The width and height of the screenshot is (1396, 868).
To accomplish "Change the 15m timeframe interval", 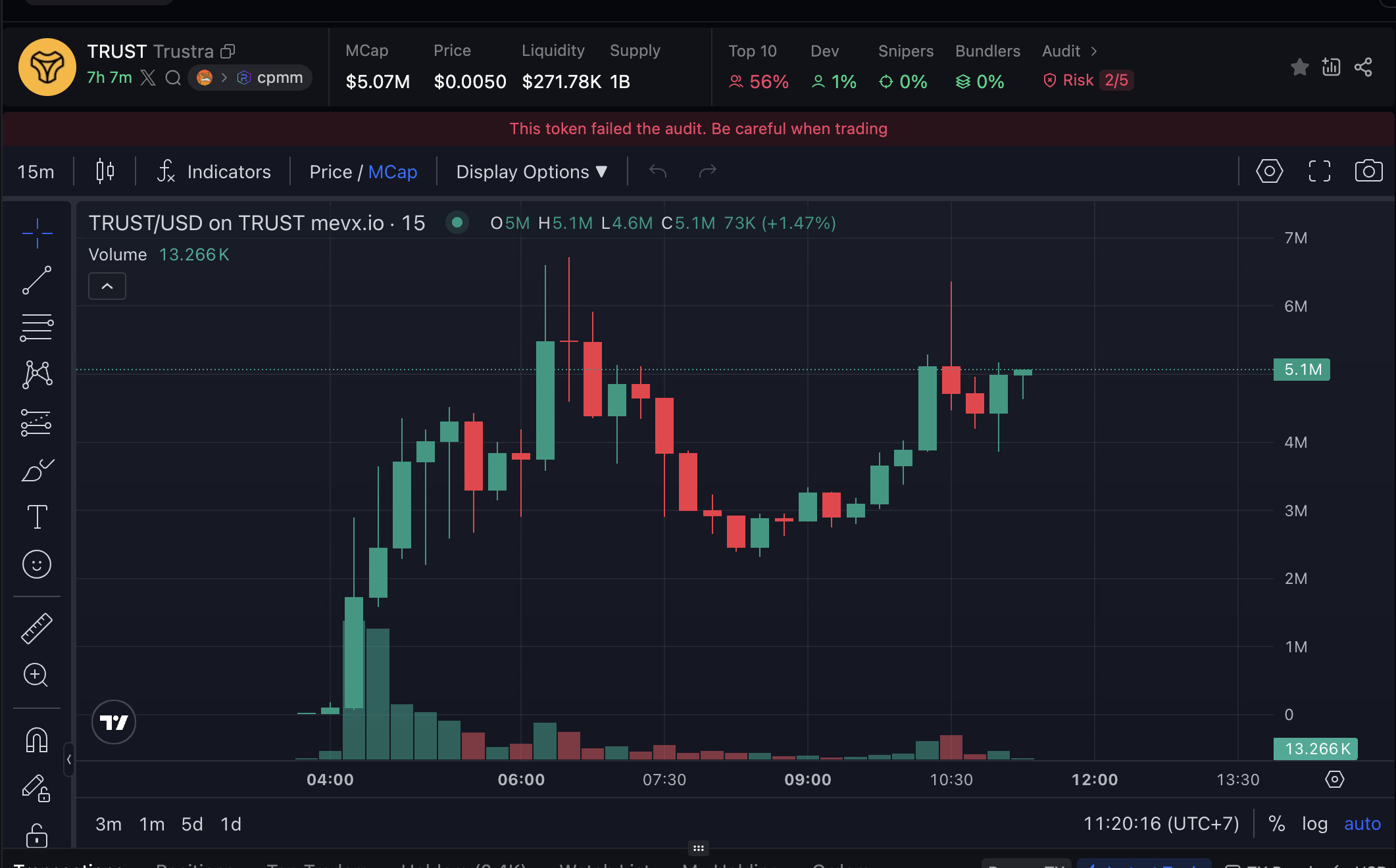I will [36, 172].
